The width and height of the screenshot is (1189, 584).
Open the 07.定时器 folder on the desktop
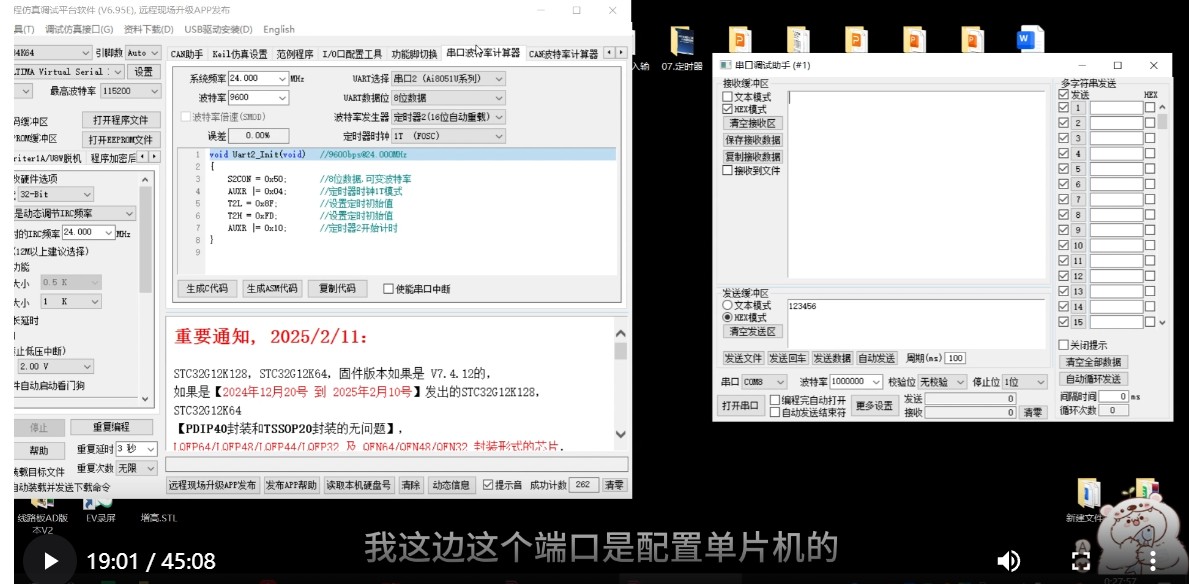pyautogui.click(x=683, y=38)
